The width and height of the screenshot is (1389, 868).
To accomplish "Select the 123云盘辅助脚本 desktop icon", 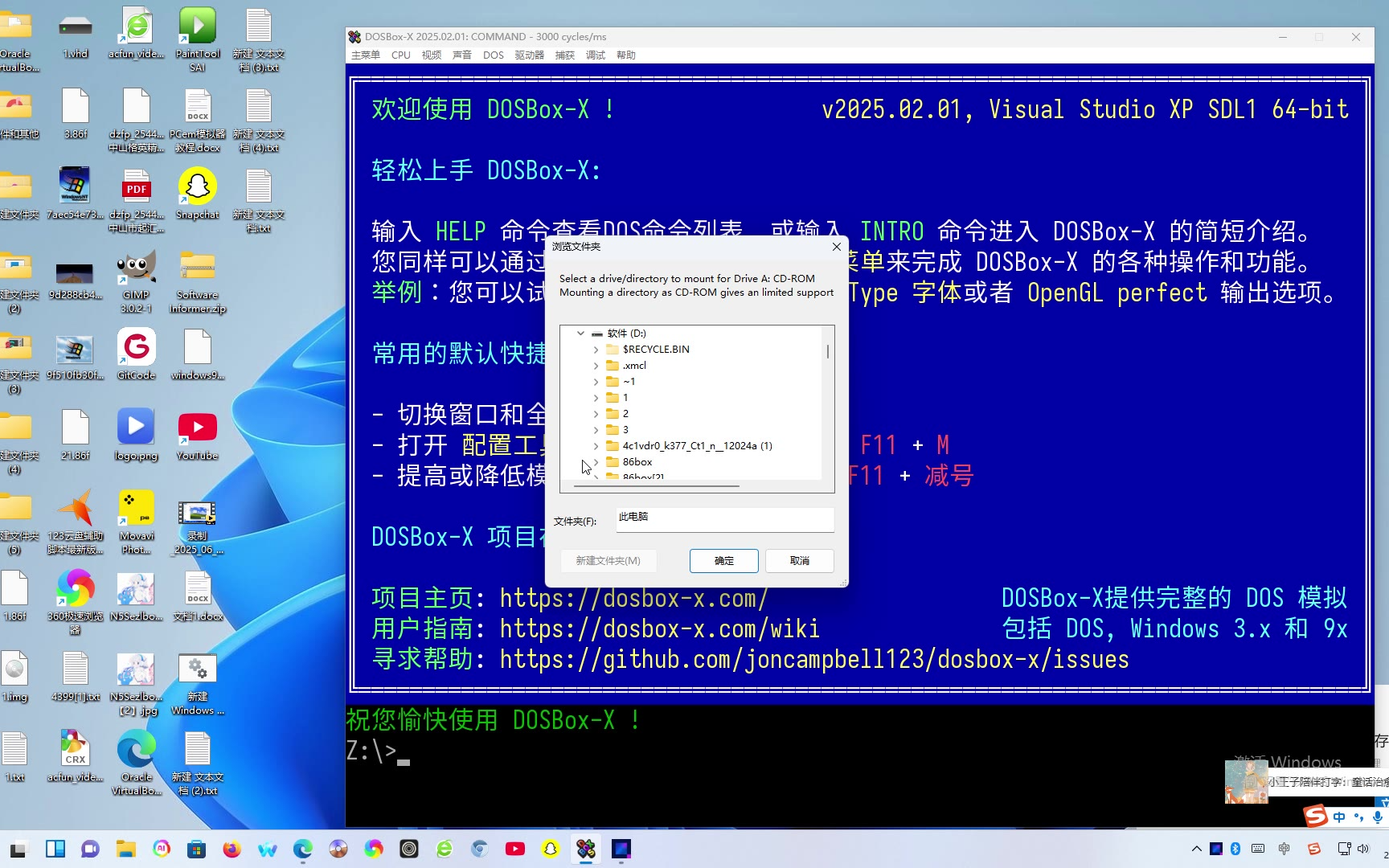I will coord(75,522).
